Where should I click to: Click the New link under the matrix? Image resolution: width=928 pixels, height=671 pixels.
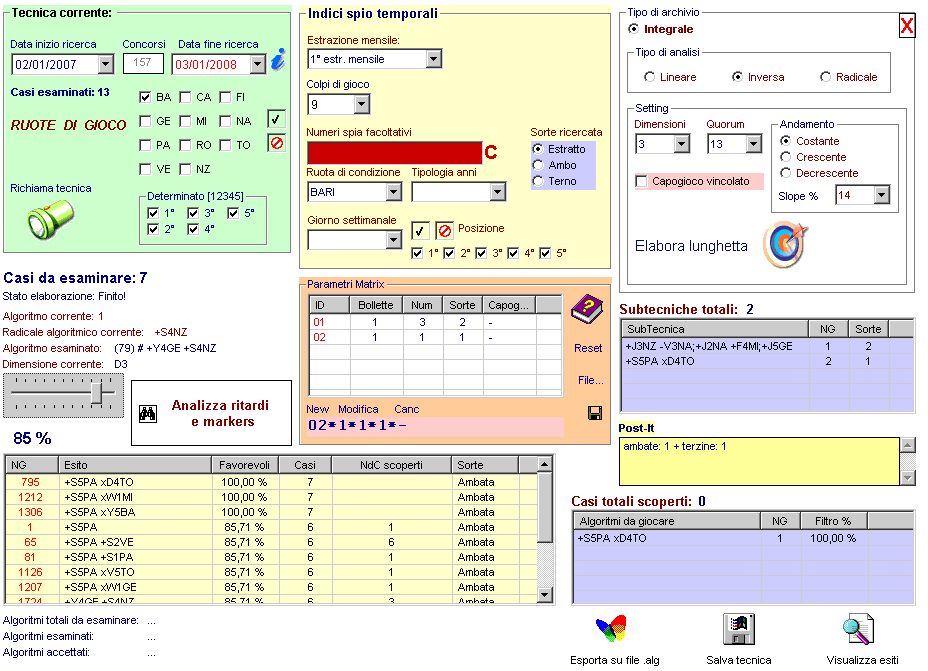(317, 409)
